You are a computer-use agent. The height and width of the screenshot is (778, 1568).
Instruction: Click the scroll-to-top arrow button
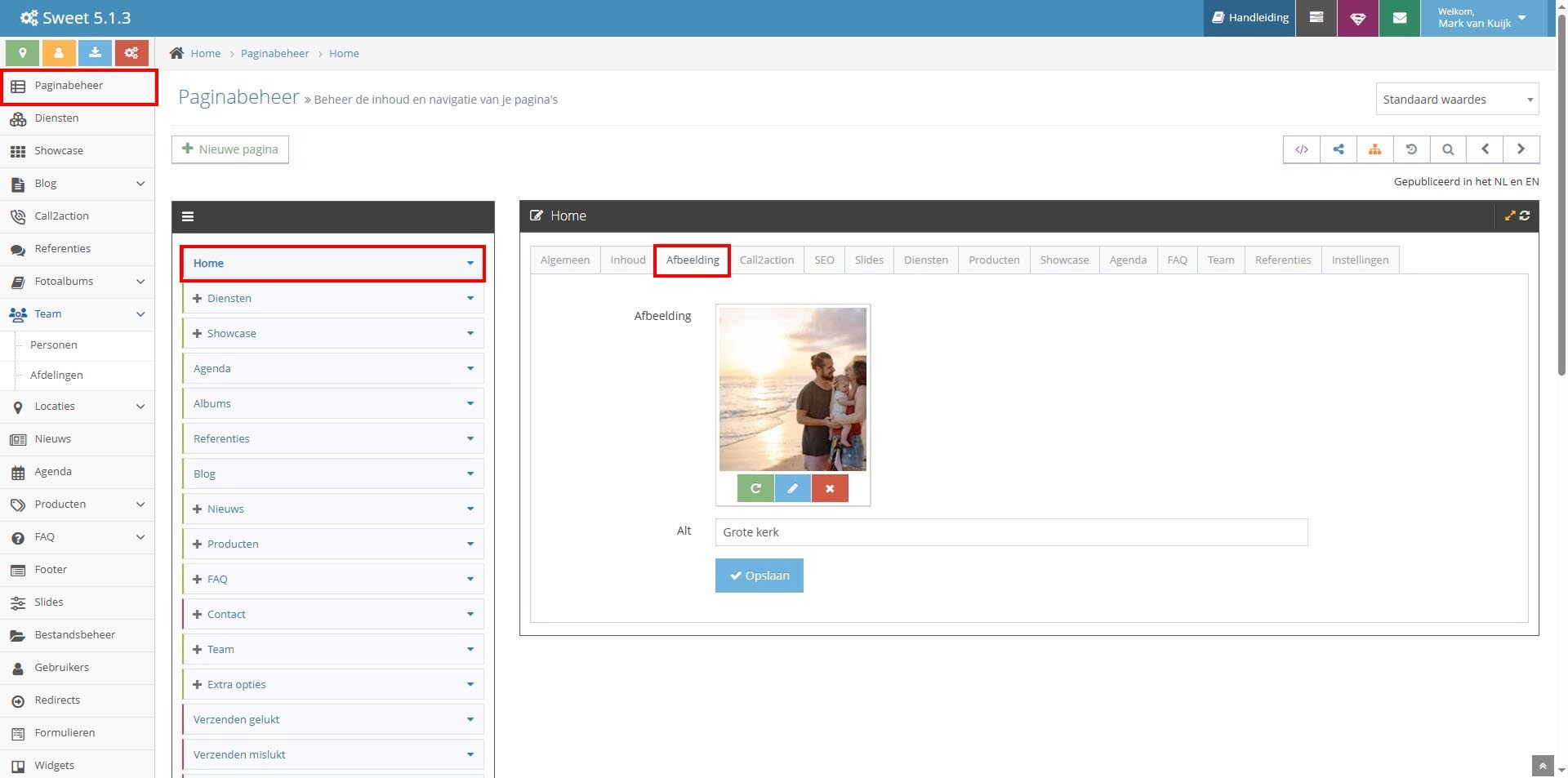click(x=1542, y=766)
